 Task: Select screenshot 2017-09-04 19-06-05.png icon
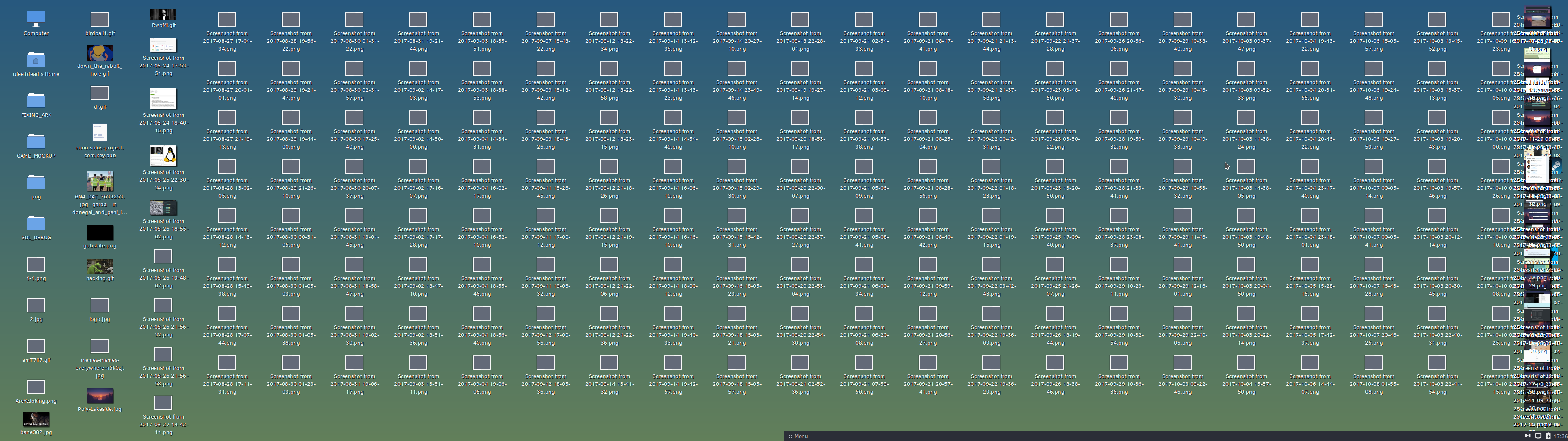[482, 363]
